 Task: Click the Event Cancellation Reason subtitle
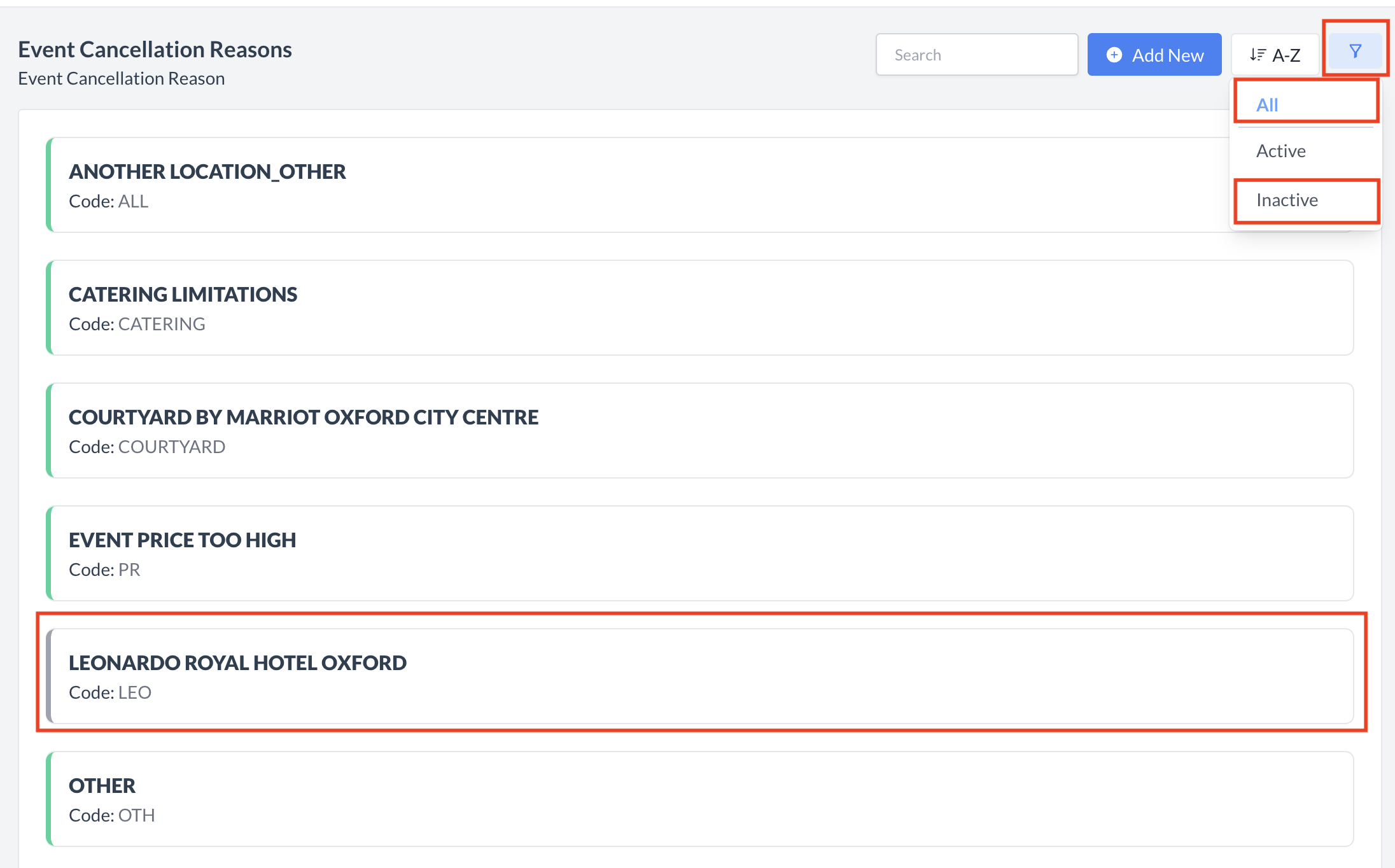122,79
